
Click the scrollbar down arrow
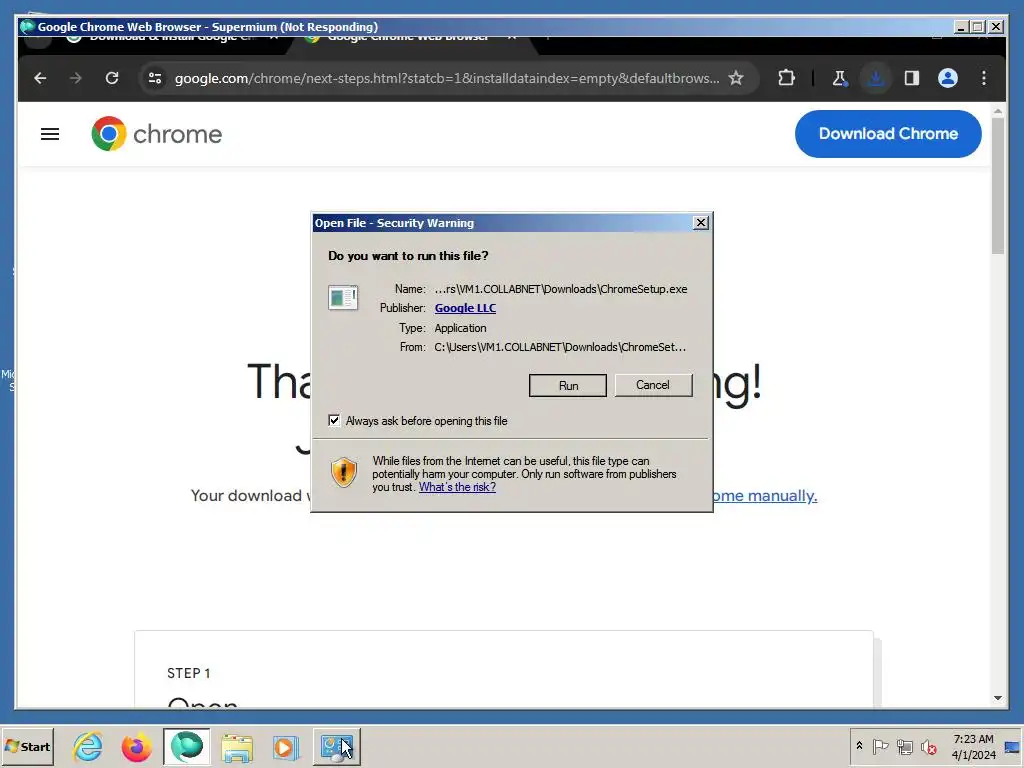click(x=997, y=698)
